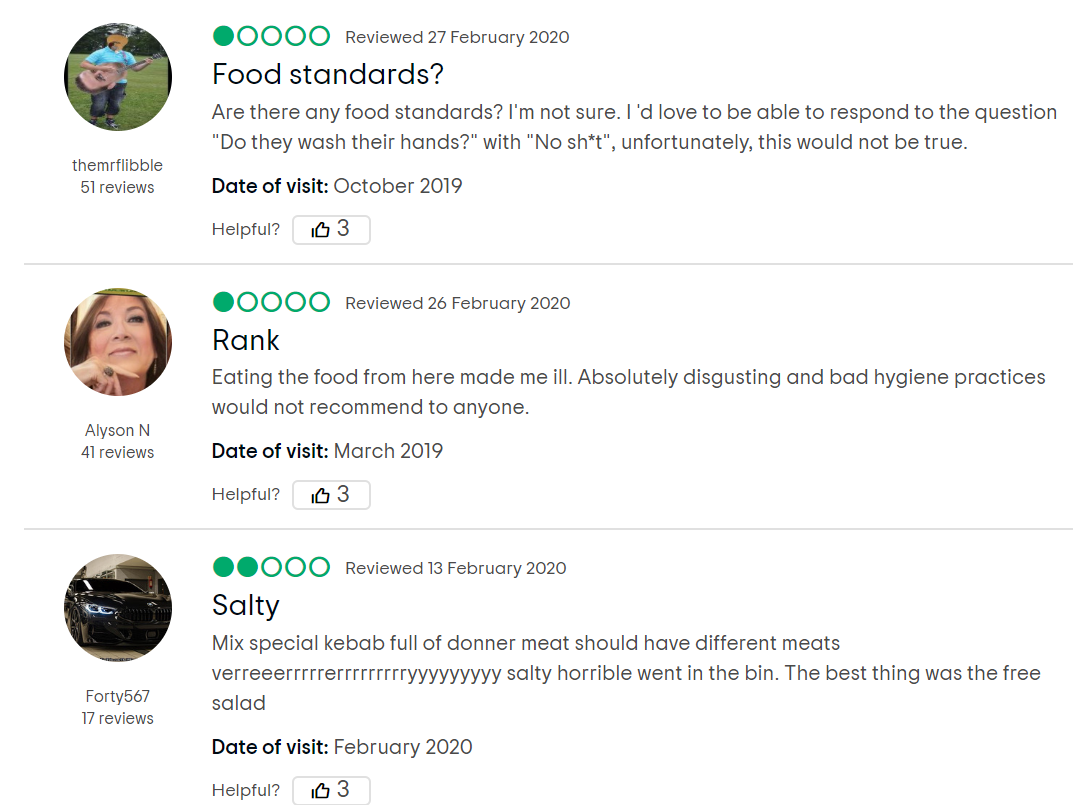This screenshot has width=1073, height=805.
Task: Click the review text mentioning donner meat
Action: coord(626,673)
